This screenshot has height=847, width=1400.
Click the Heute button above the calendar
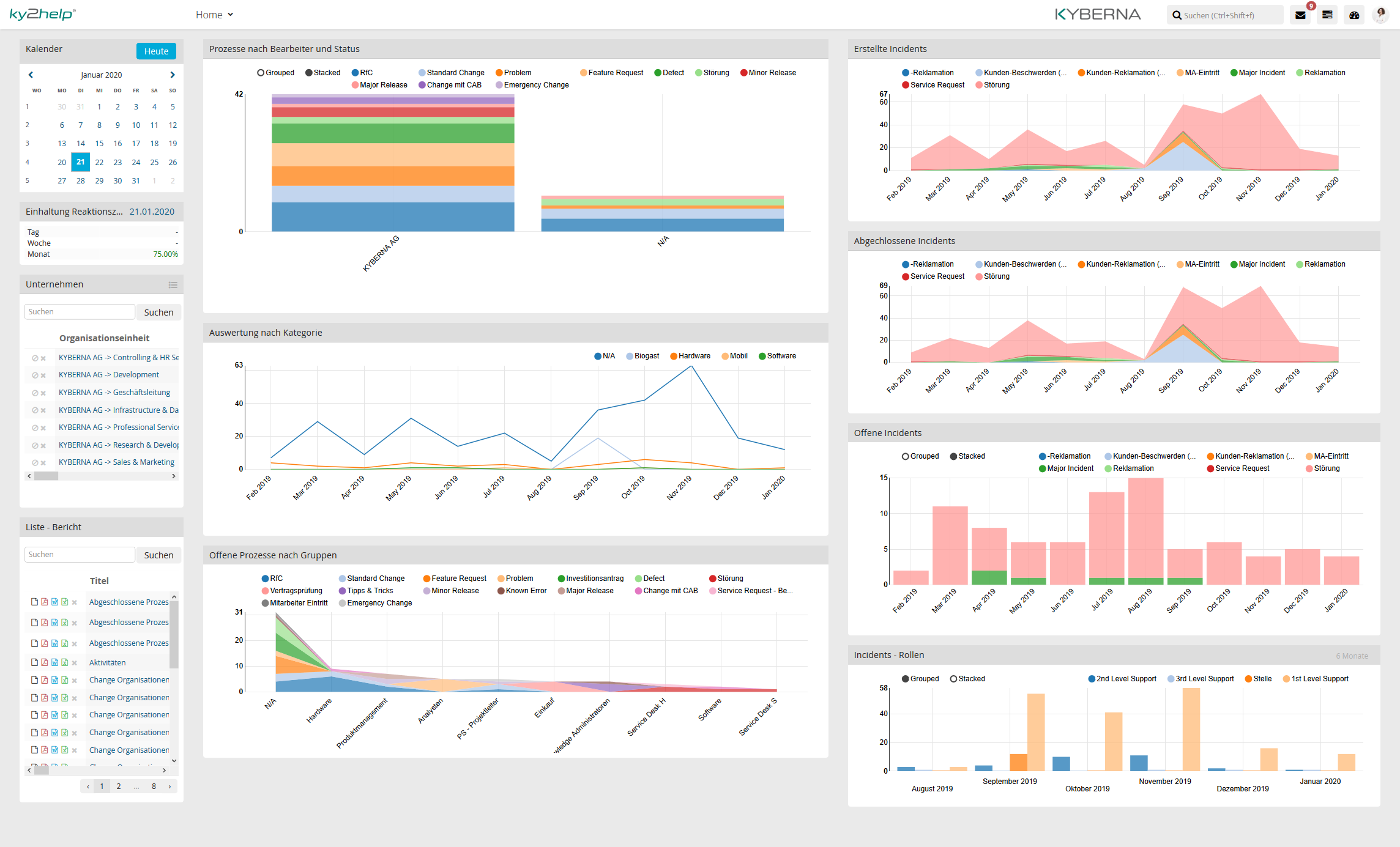click(x=155, y=51)
